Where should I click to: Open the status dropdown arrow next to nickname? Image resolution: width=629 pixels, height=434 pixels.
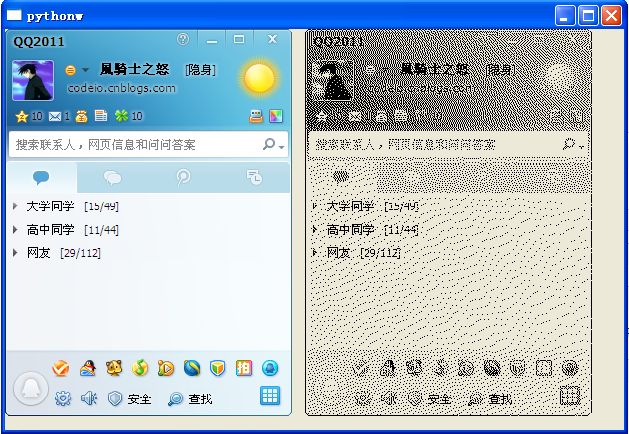point(85,70)
